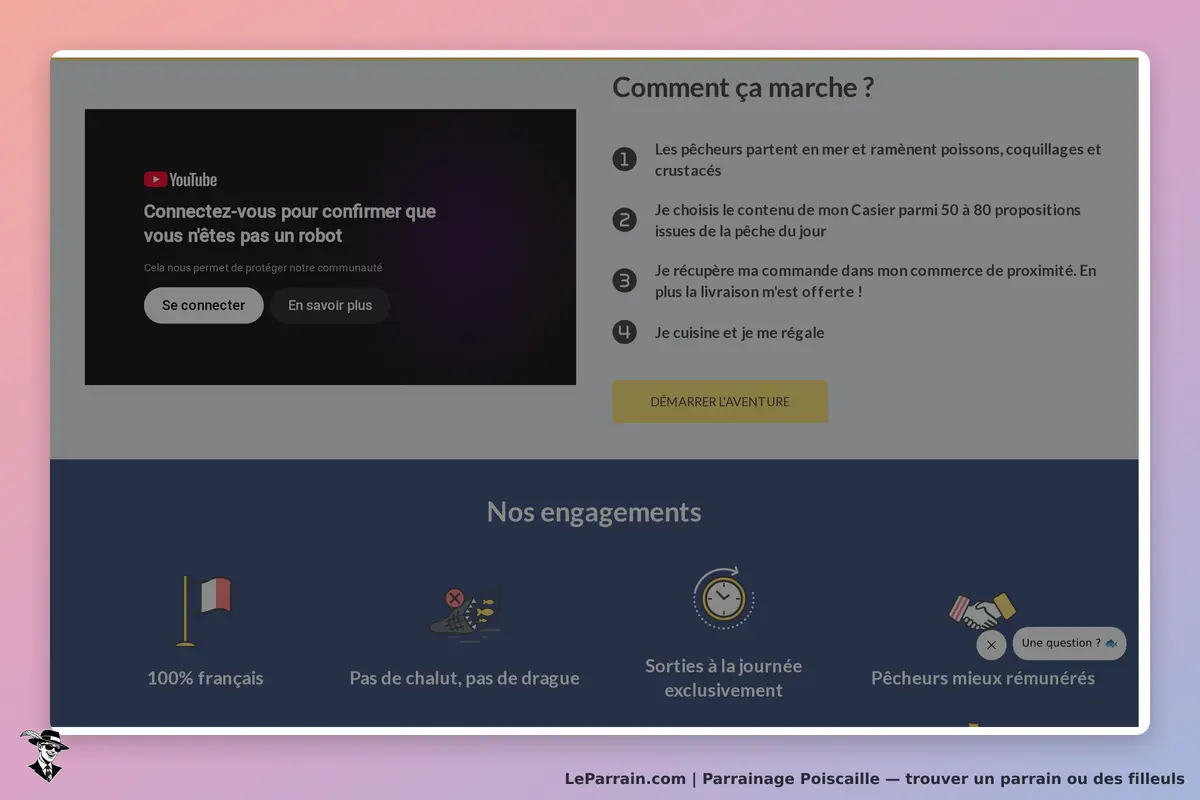Start with DÉMARRER L'AVENTURE button
Screen dimensions: 1200x800
click(720, 402)
